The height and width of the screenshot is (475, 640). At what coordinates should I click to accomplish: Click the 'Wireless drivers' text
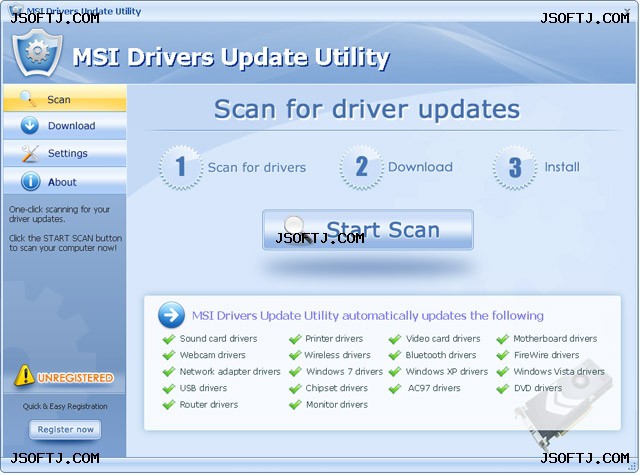coord(337,355)
